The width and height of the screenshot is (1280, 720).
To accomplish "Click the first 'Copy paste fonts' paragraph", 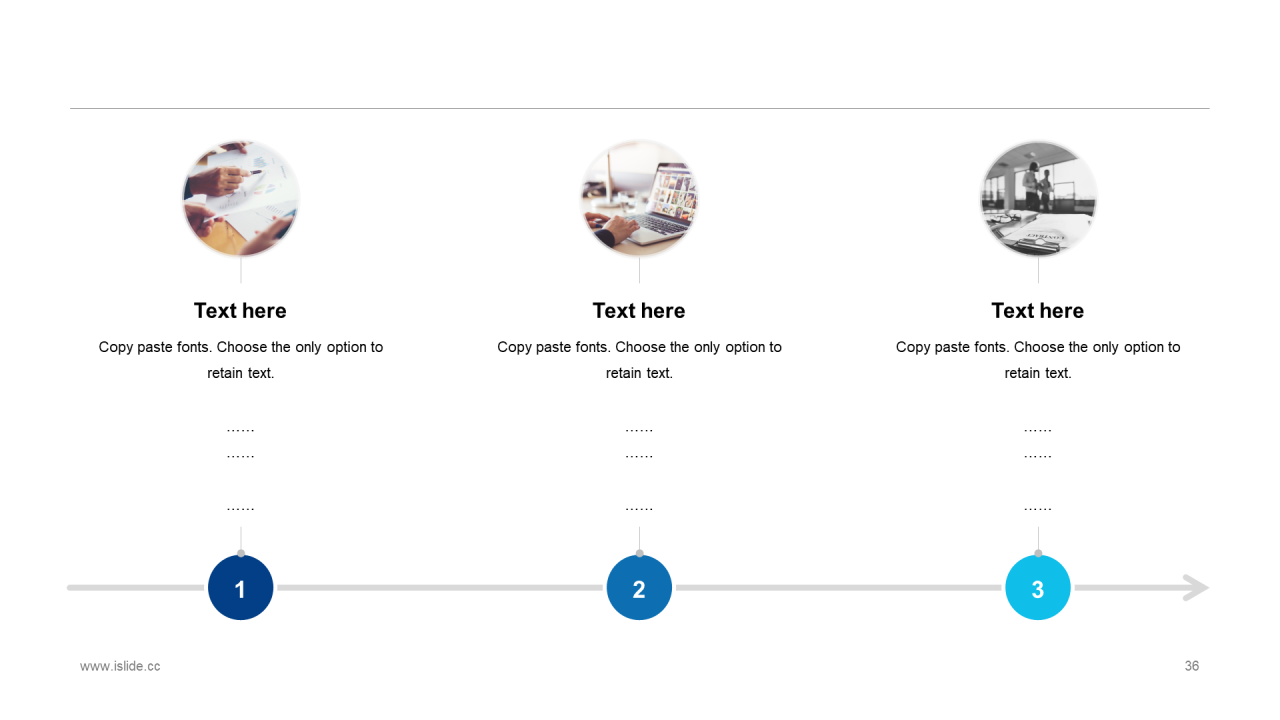I will [240, 360].
